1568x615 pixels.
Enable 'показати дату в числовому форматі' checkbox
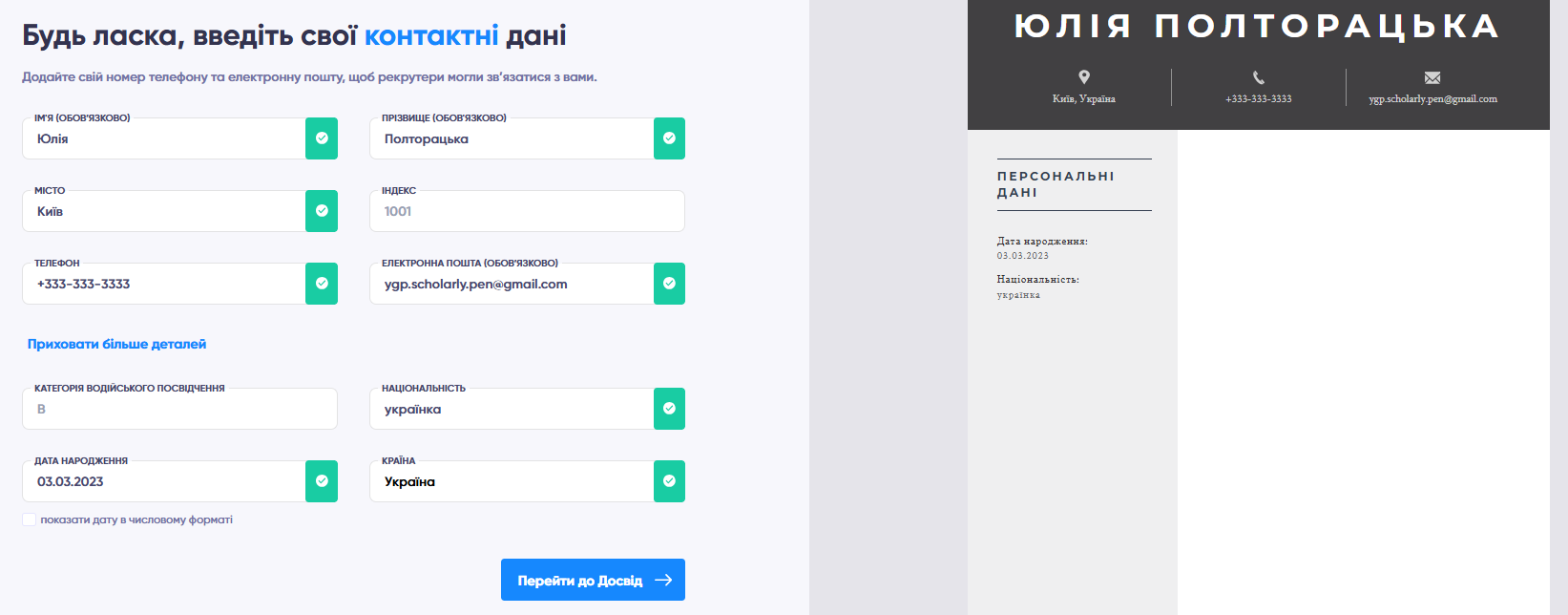click(x=30, y=520)
